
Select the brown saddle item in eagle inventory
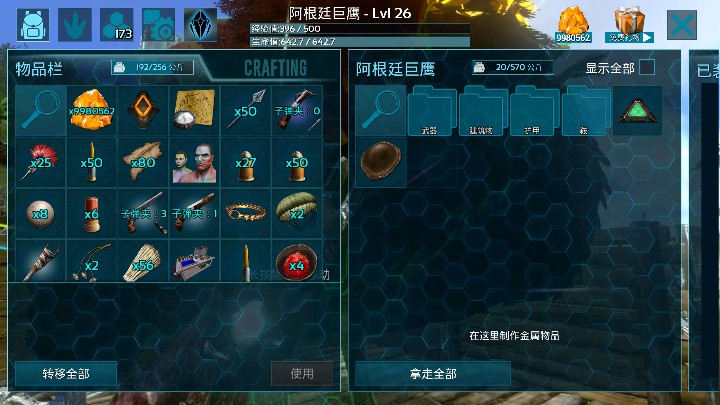pos(380,162)
